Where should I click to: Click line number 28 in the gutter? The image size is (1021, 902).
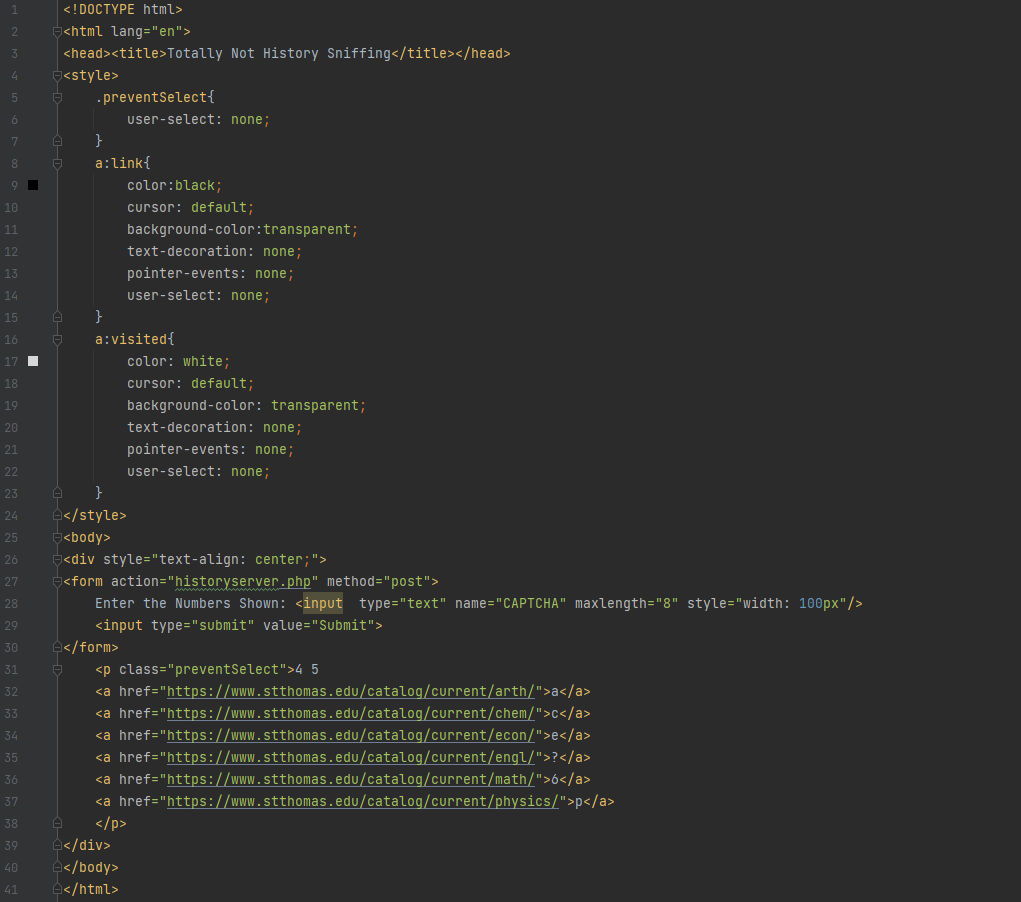click(11, 603)
